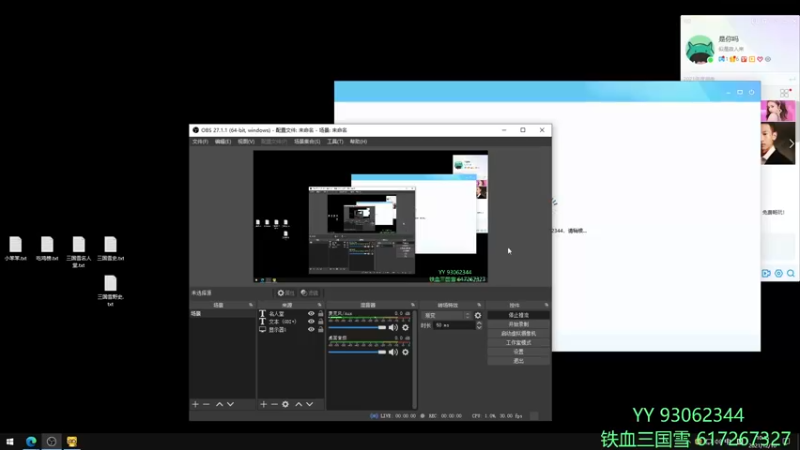
Task: Pop out the Scene Transitions dock icon
Action: point(479,305)
